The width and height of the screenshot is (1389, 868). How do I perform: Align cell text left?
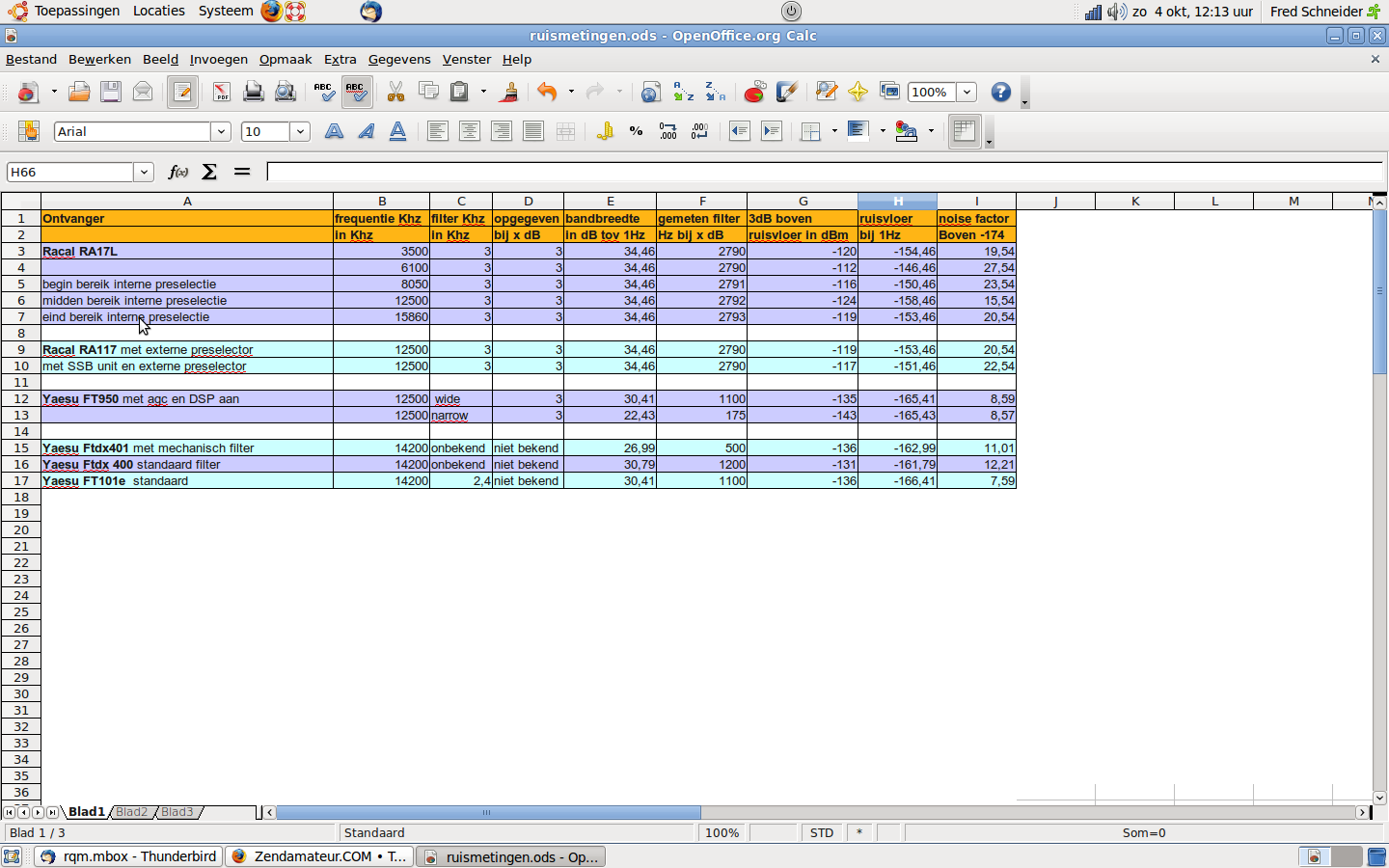pyautogui.click(x=437, y=131)
